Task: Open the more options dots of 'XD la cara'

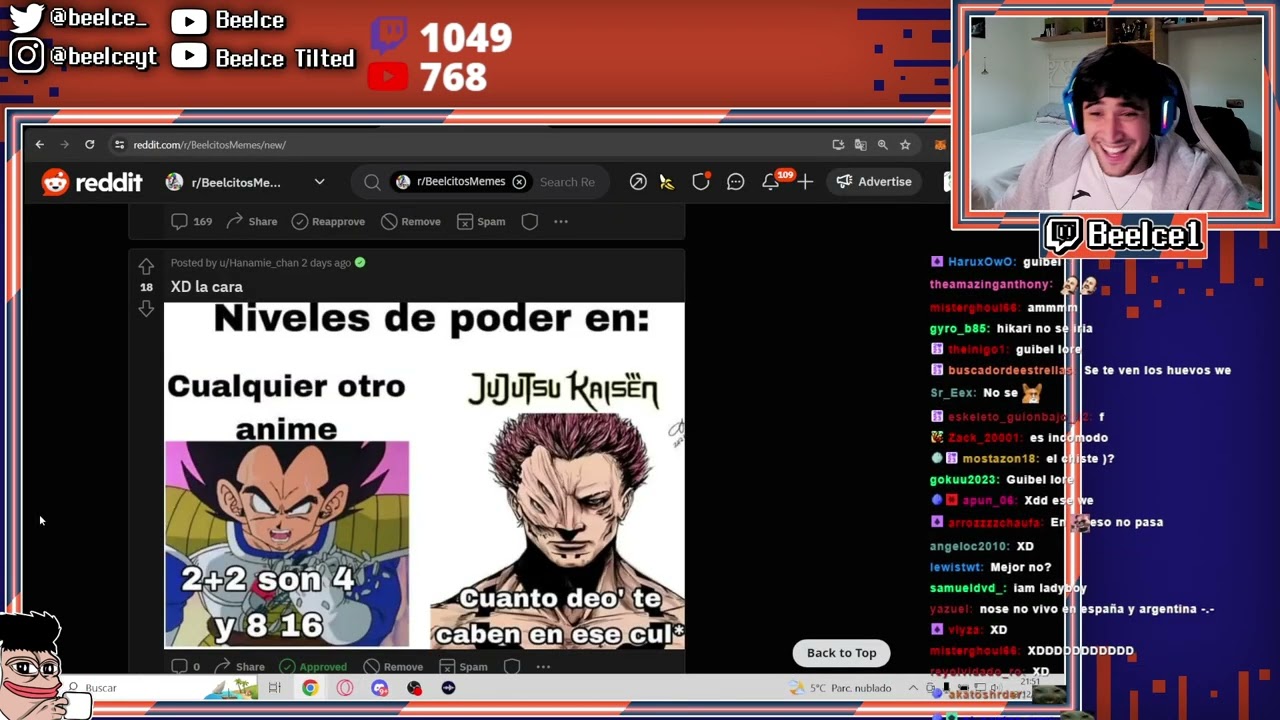Action: pyautogui.click(x=543, y=666)
